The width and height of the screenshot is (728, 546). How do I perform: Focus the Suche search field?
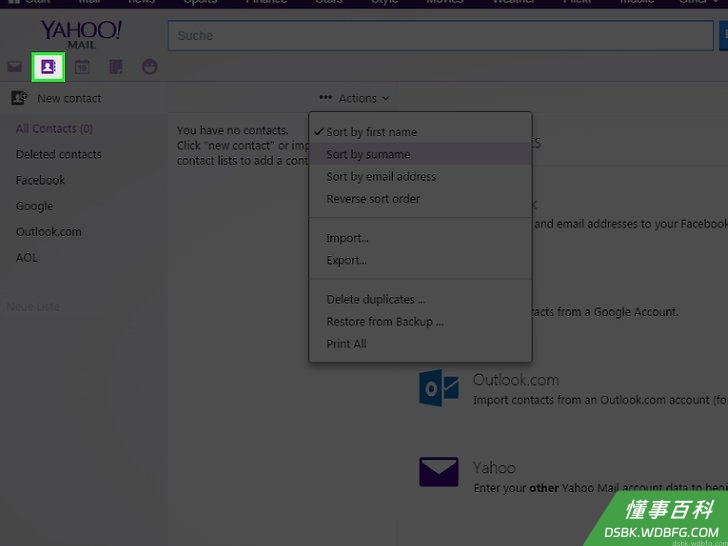(x=441, y=35)
